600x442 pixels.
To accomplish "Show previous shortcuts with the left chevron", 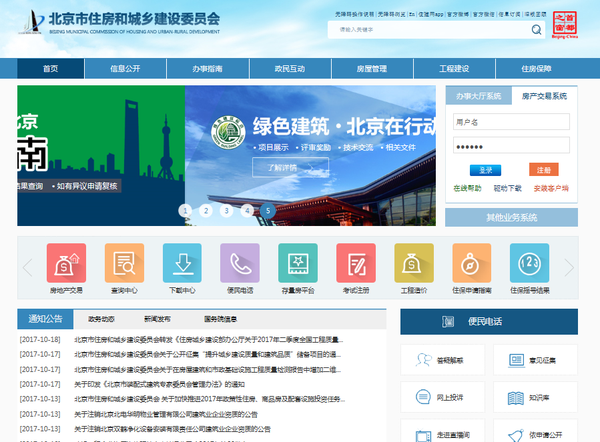I will 28,267.
